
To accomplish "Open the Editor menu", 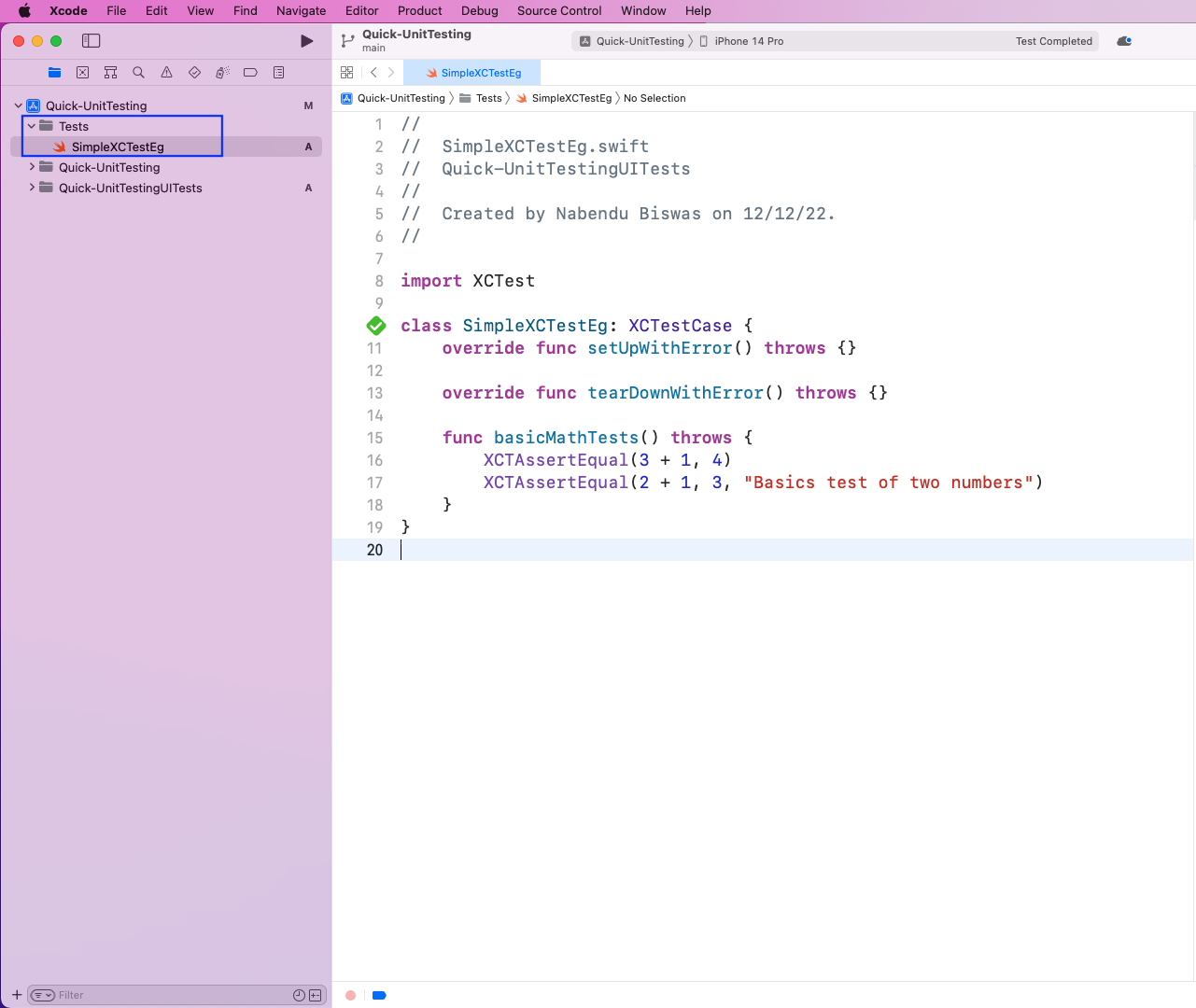I will (x=362, y=11).
